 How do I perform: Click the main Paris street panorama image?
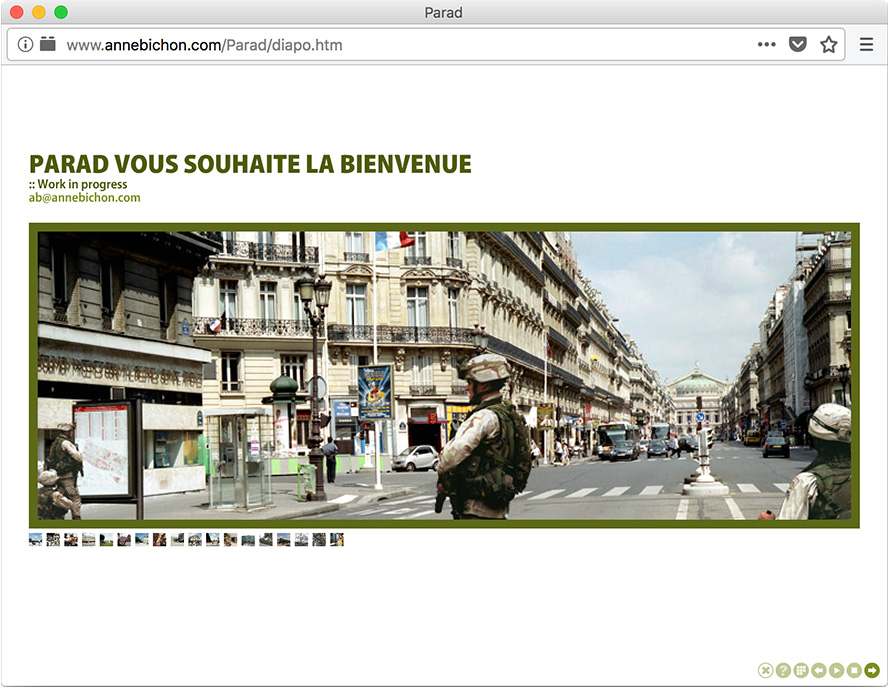(x=444, y=376)
